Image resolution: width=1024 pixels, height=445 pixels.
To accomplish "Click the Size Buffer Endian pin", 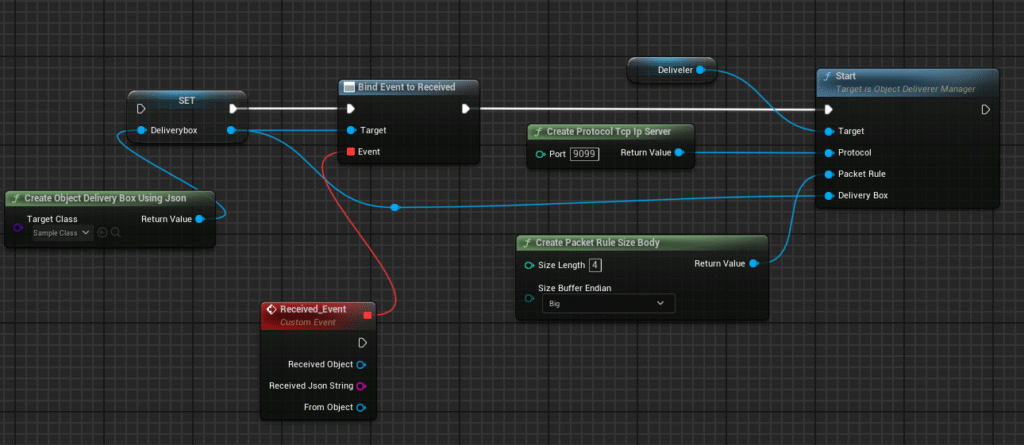I will [x=529, y=299].
